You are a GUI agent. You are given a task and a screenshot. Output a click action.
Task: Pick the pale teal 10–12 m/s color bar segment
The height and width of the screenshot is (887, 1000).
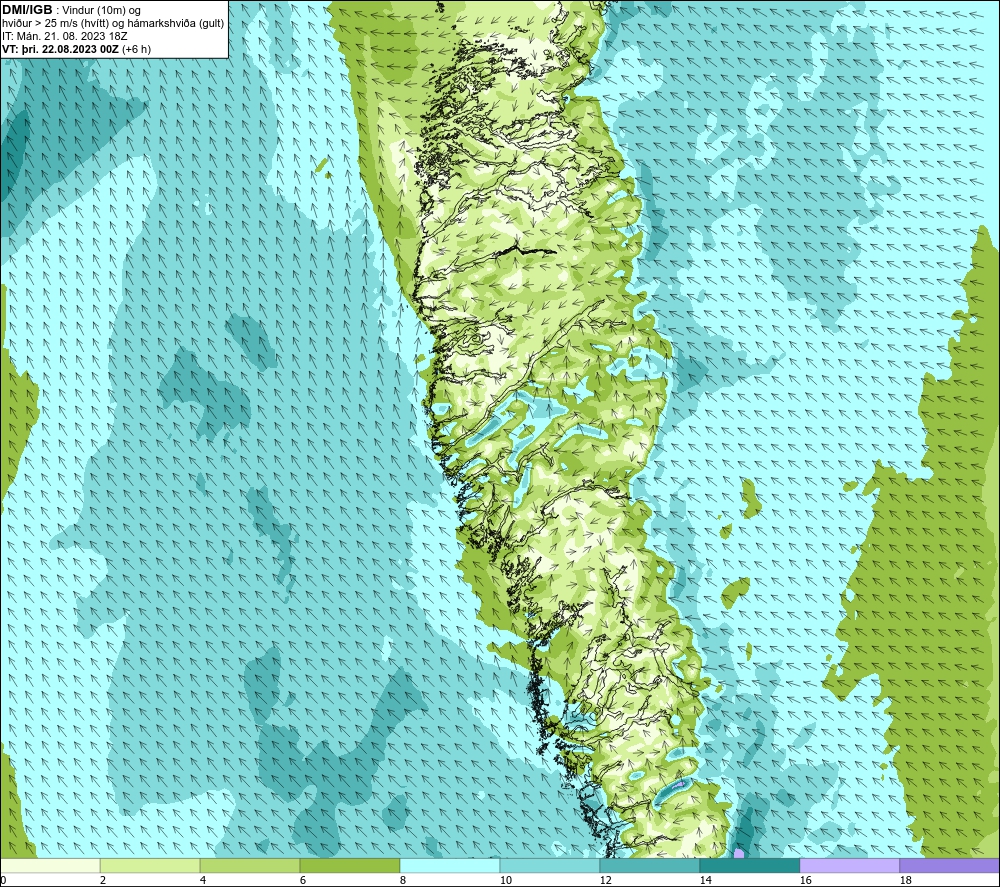tap(550, 865)
